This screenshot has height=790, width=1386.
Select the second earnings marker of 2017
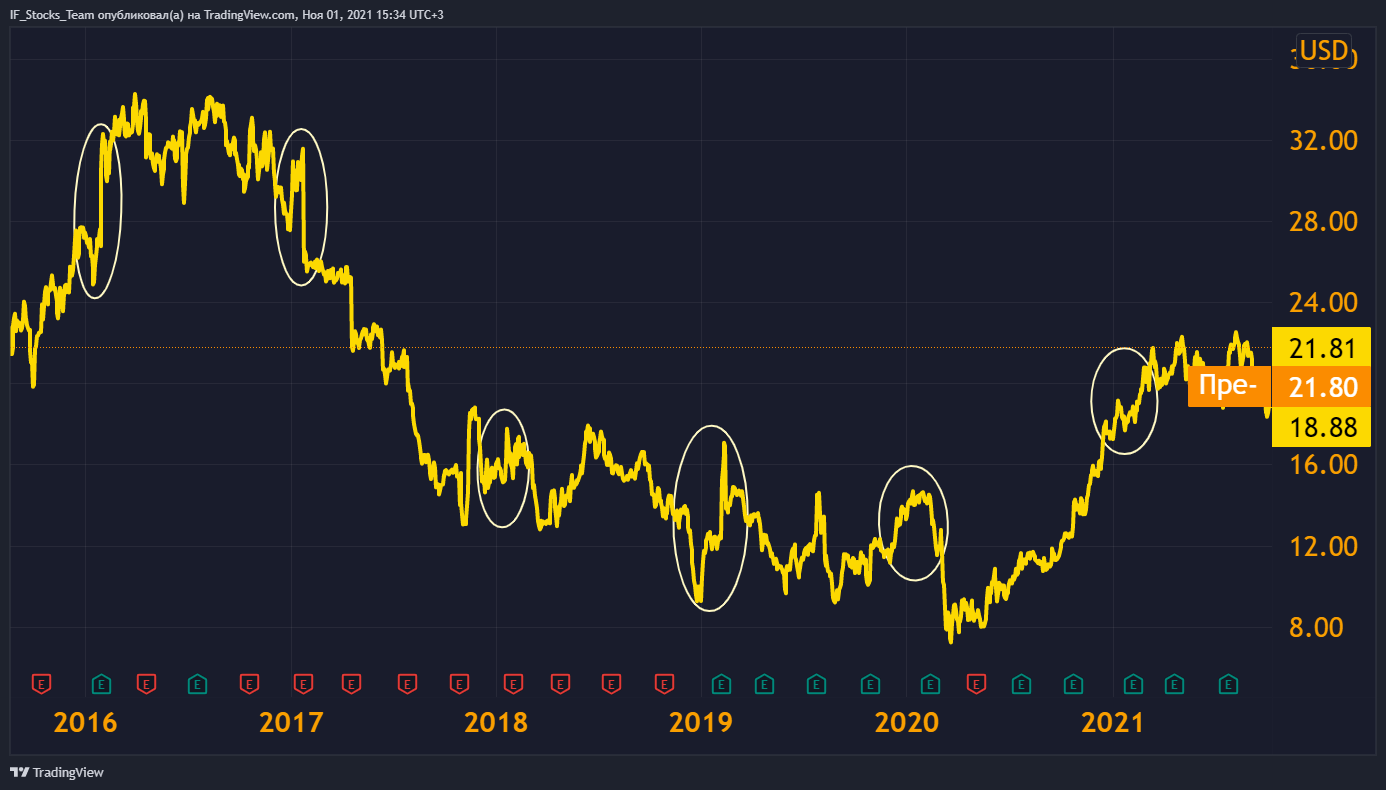pos(351,684)
